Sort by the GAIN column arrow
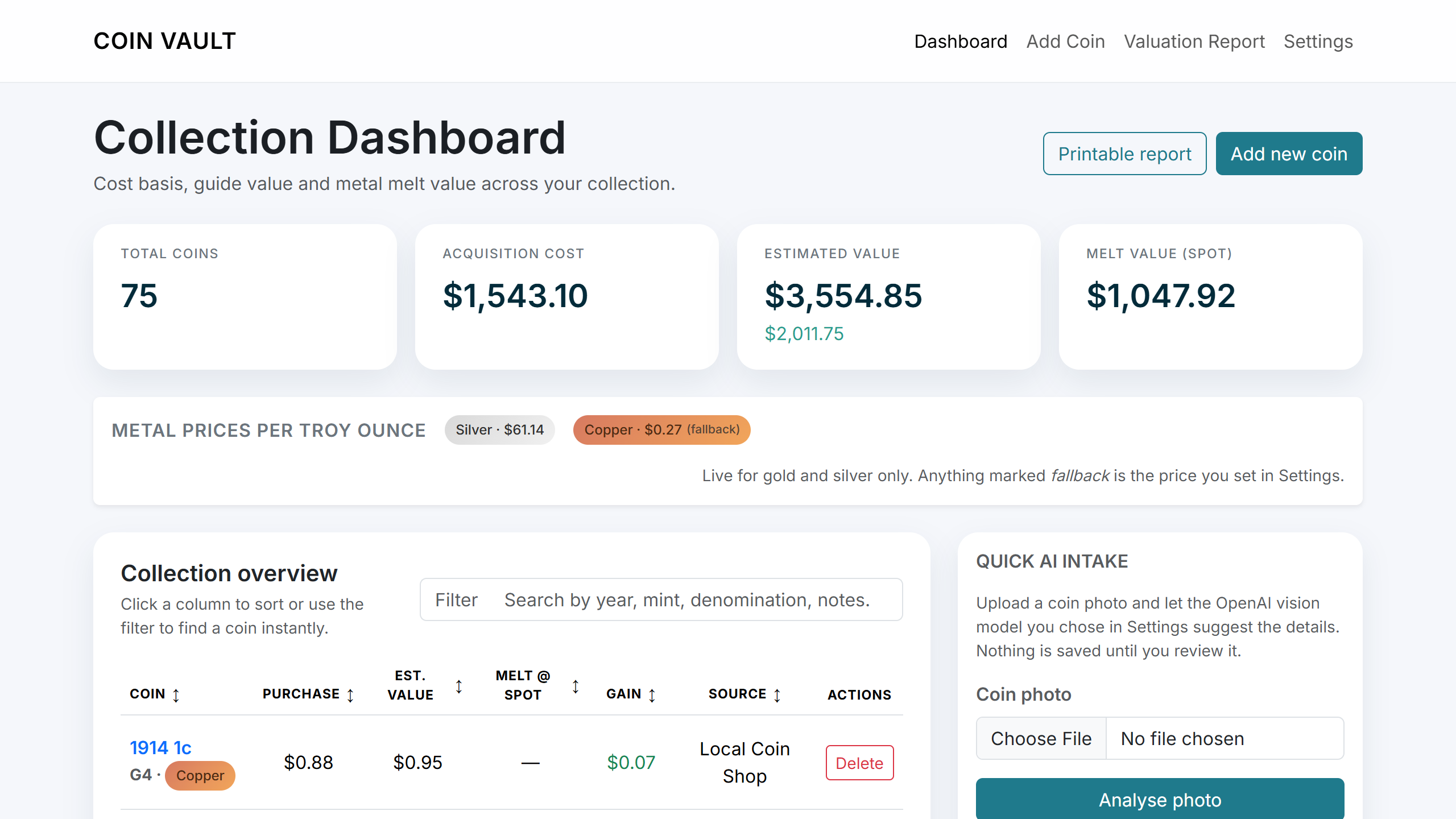Screen dimensions: 1456x819 pos(652,694)
